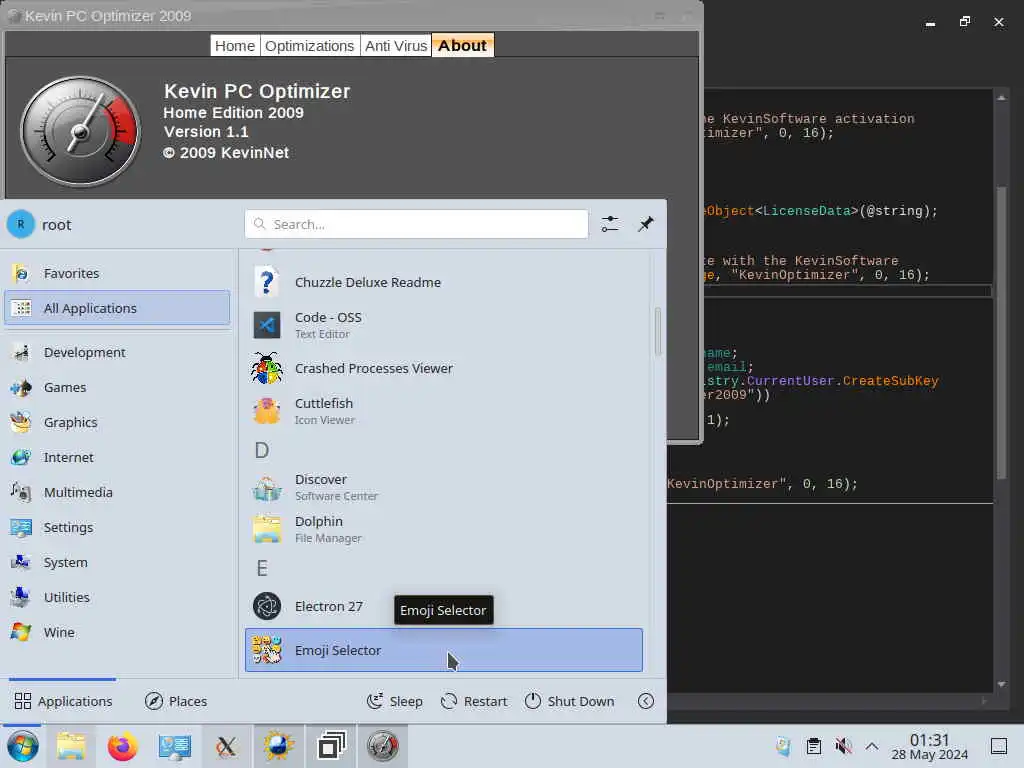Screen dimensions: 1024x768
Task: Open Discover software center
Action: (443, 487)
